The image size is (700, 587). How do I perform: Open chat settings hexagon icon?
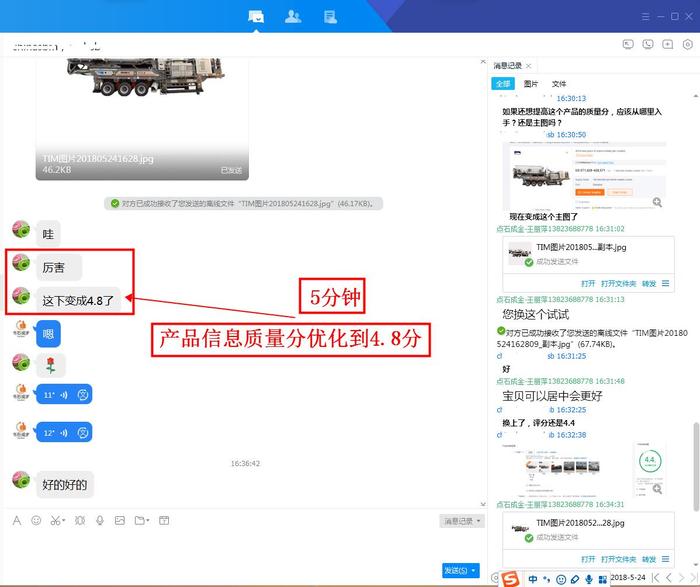coord(688,44)
